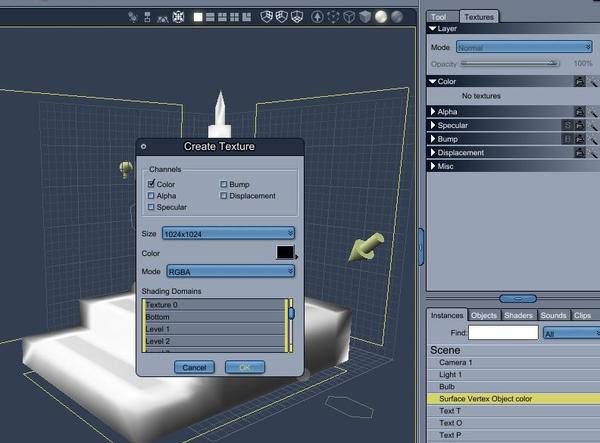600x443 pixels.
Task: Select Camera 1 in Scene list
Action: pos(513,362)
